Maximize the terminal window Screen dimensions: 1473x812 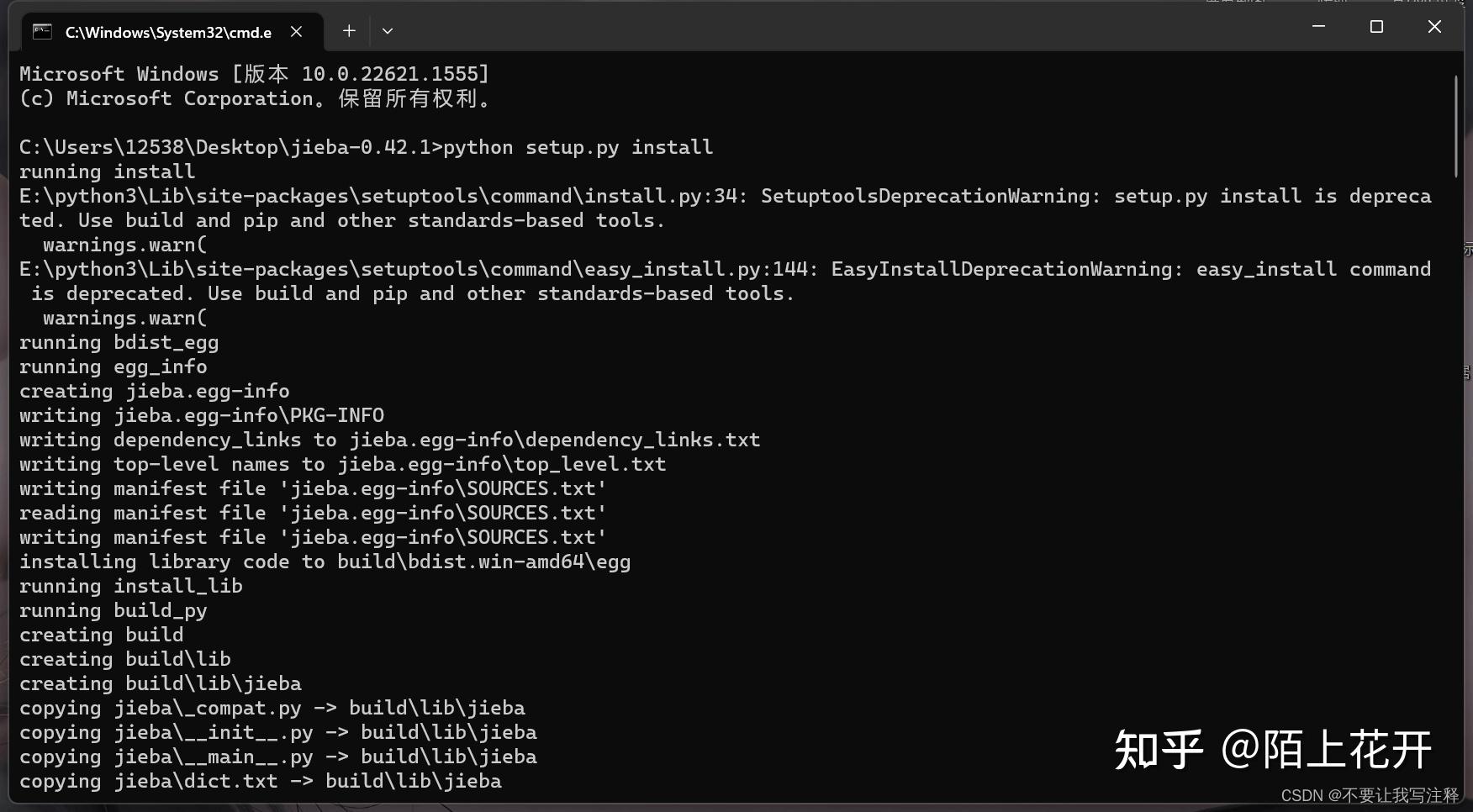pyautogui.click(x=1375, y=26)
